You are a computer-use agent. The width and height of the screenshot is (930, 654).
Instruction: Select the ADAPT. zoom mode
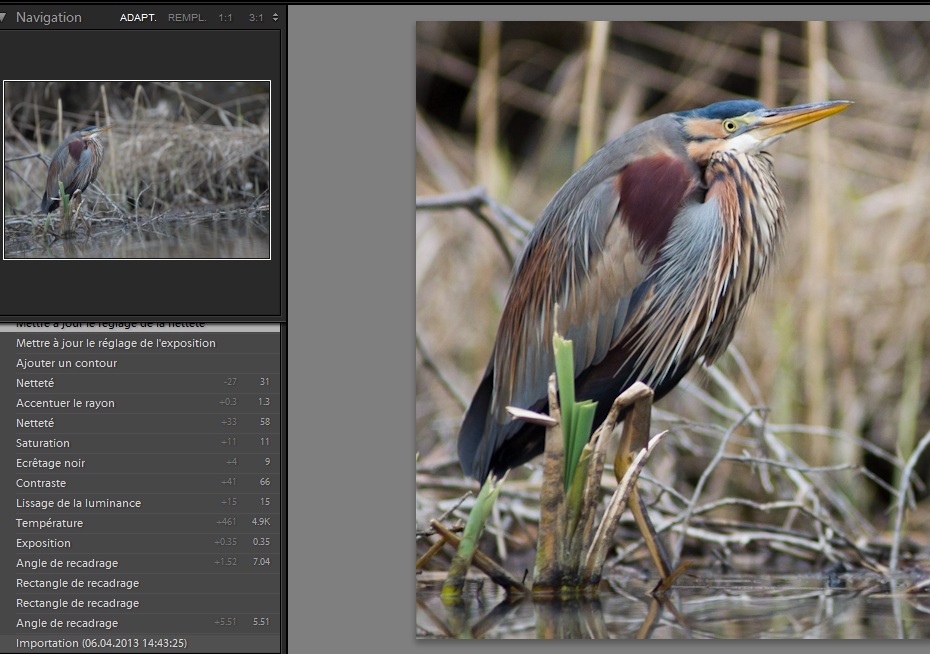point(138,18)
